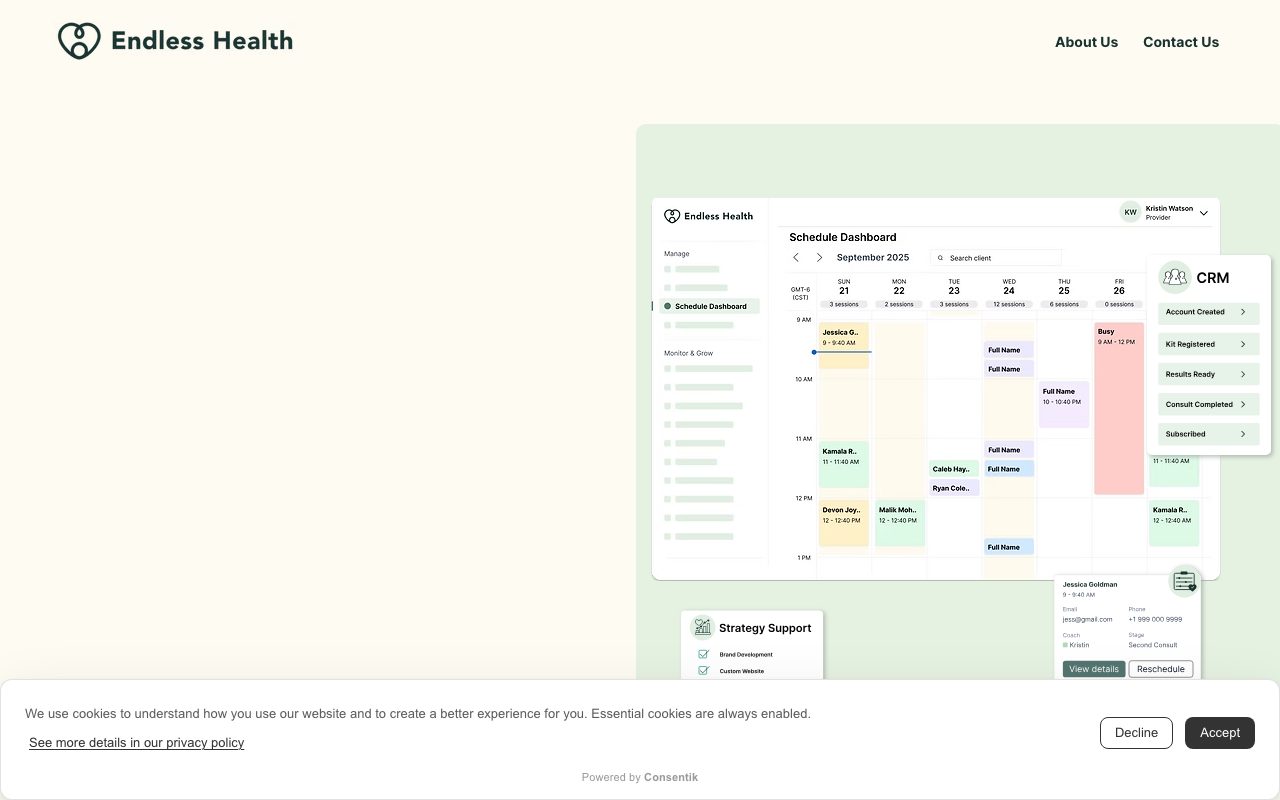This screenshot has height=800, width=1280.
Task: Open the red Busy block on Friday
Action: tap(1119, 408)
